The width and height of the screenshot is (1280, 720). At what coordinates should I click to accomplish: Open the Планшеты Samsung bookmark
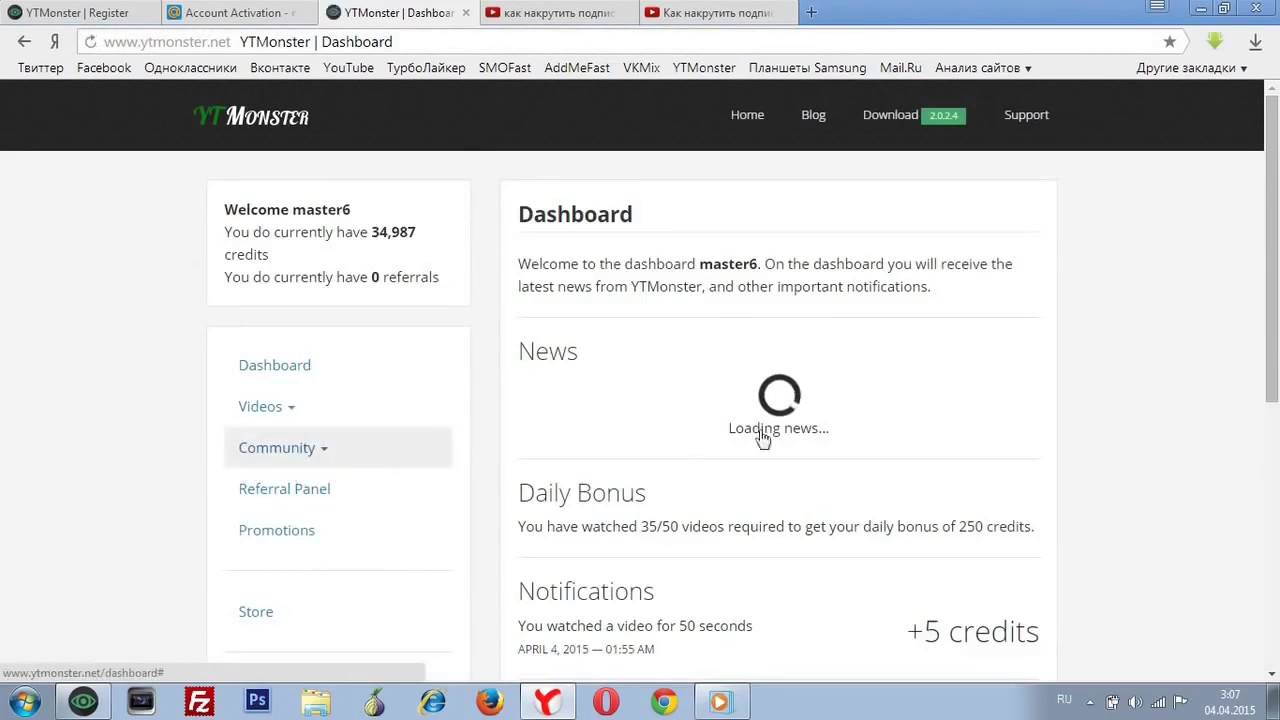pos(808,68)
